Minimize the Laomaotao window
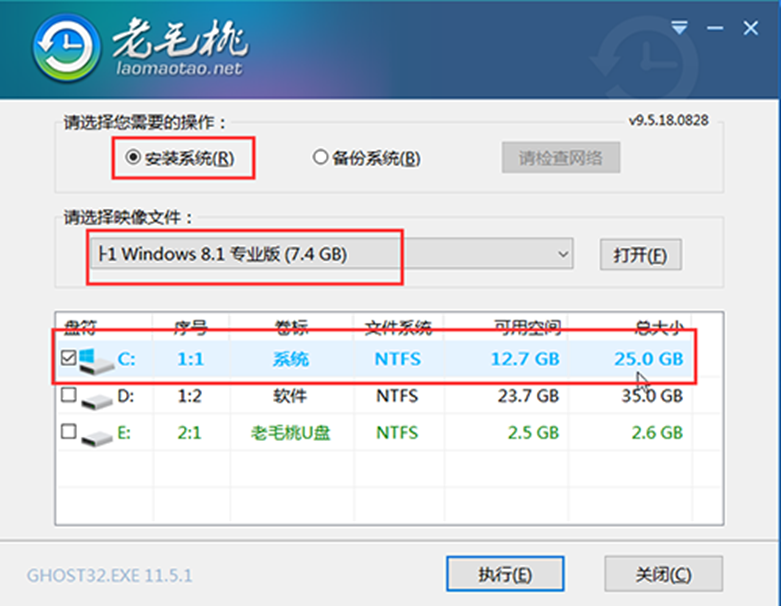The image size is (781, 606). pyautogui.click(x=715, y=28)
